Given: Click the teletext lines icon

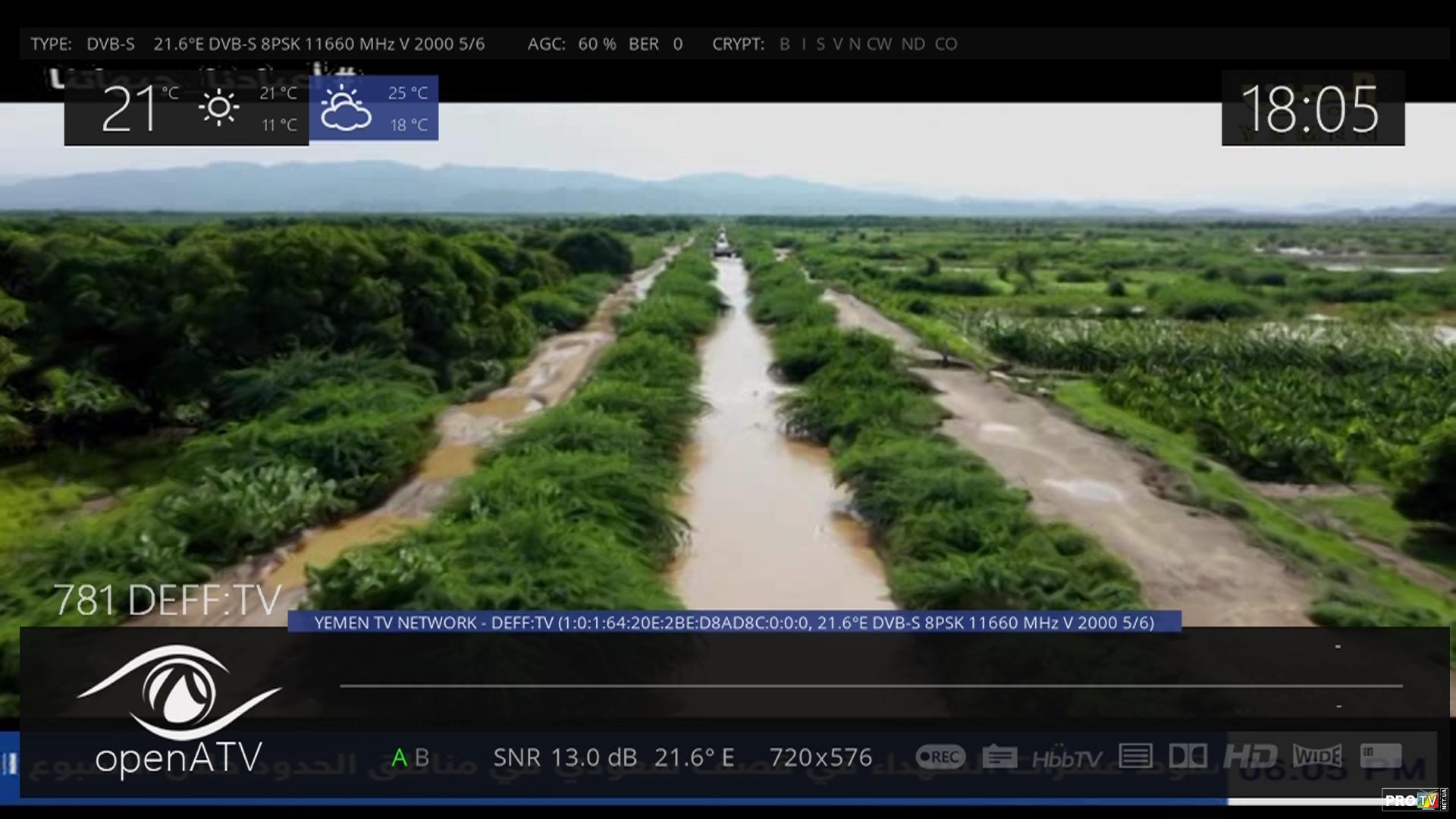Looking at the screenshot, I should (1135, 756).
